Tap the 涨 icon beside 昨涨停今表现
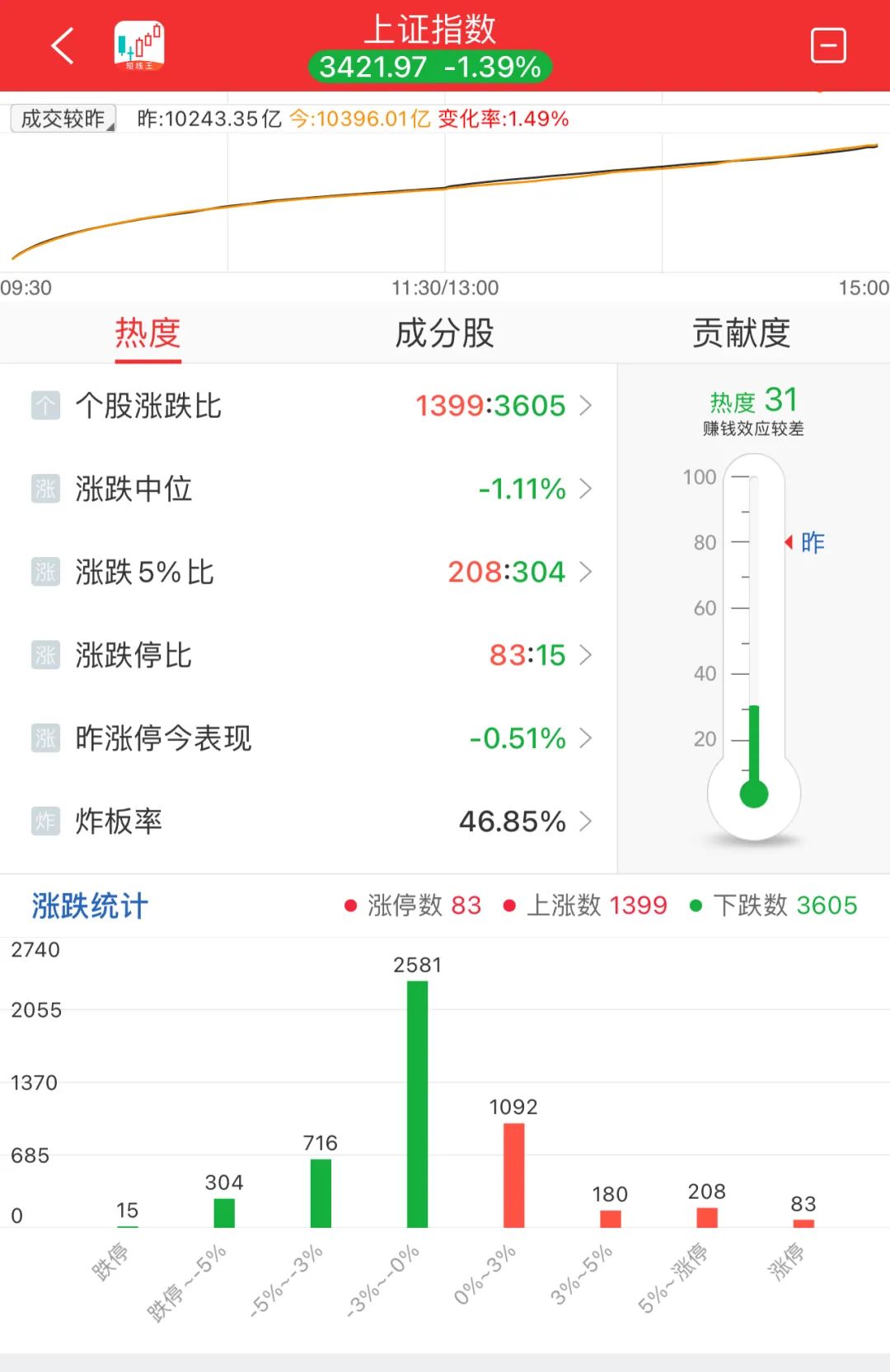The width and height of the screenshot is (890, 1372). (45, 738)
